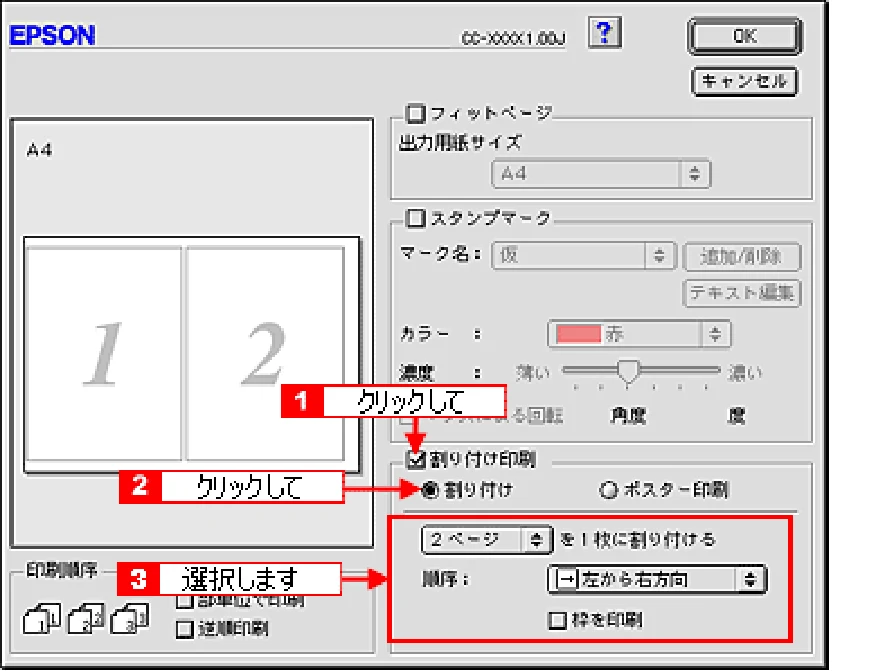Click the 角度 label
This screenshot has width=894, height=671.
coord(628,416)
